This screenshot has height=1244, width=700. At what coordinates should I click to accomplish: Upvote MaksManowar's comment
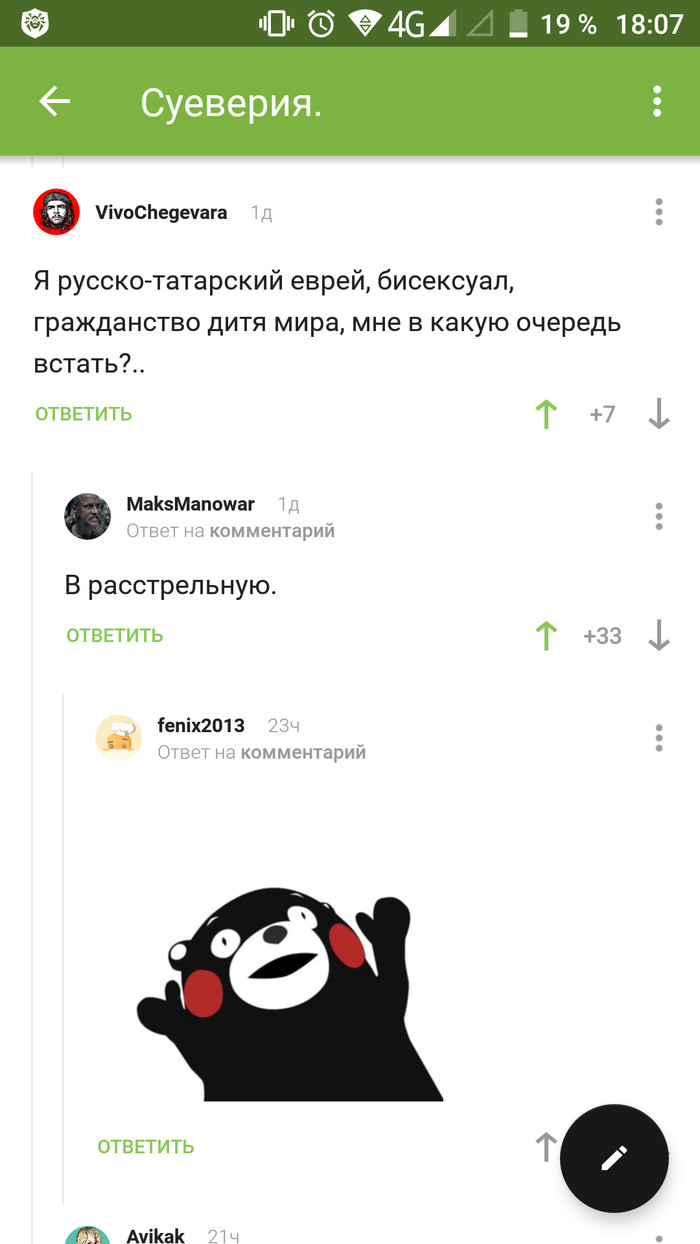point(546,636)
